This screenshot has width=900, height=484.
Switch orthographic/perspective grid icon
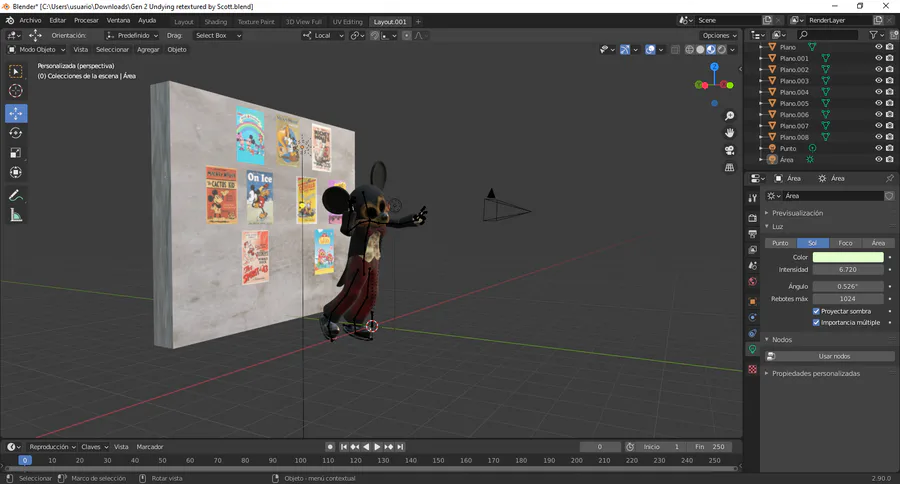[730, 168]
